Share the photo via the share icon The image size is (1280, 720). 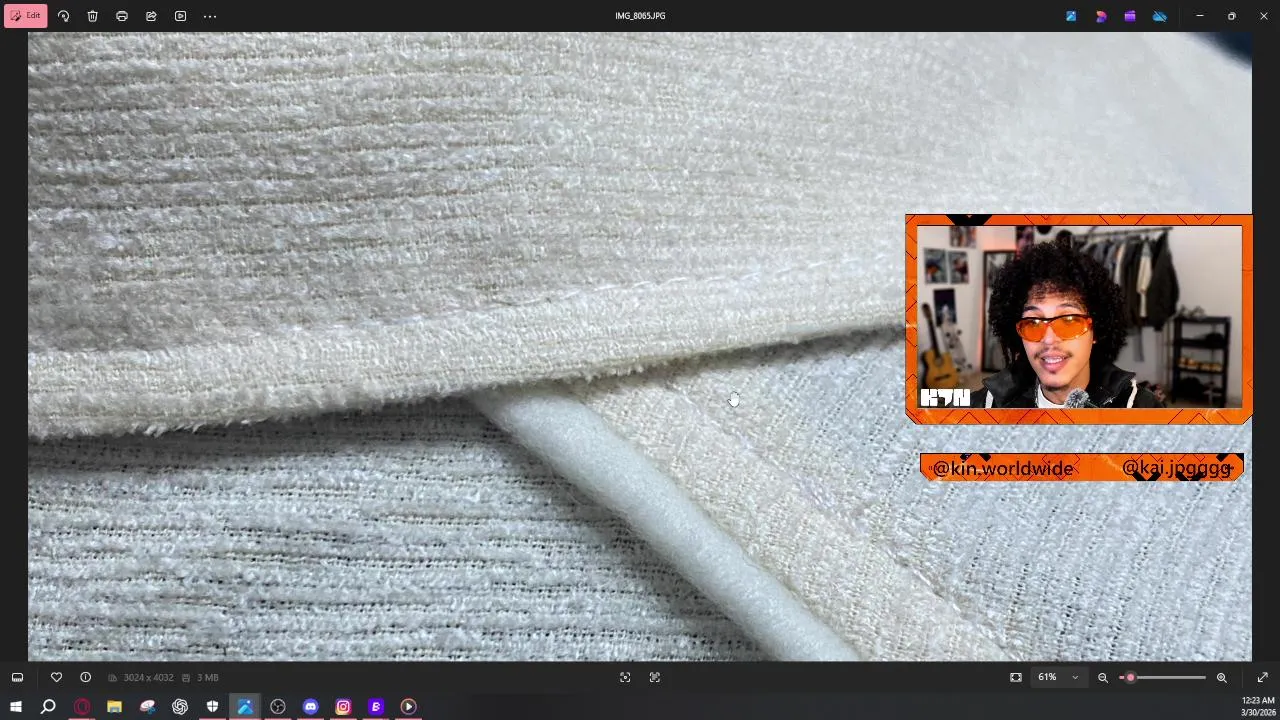(x=151, y=16)
